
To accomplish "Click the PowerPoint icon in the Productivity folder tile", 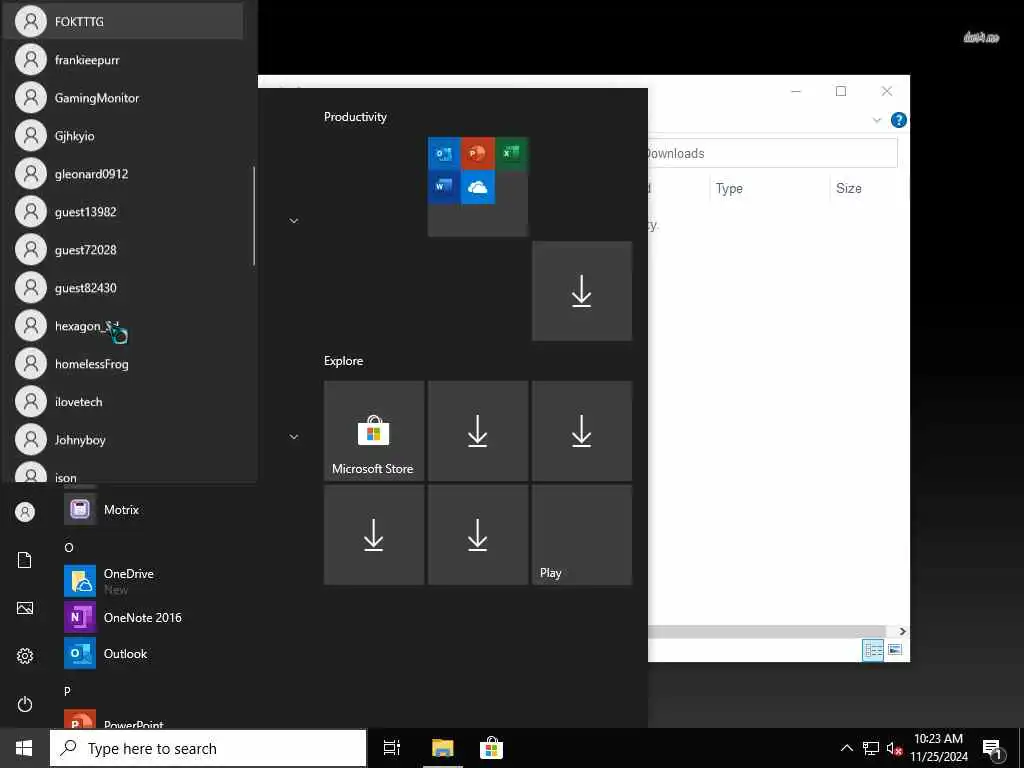I will (477, 153).
